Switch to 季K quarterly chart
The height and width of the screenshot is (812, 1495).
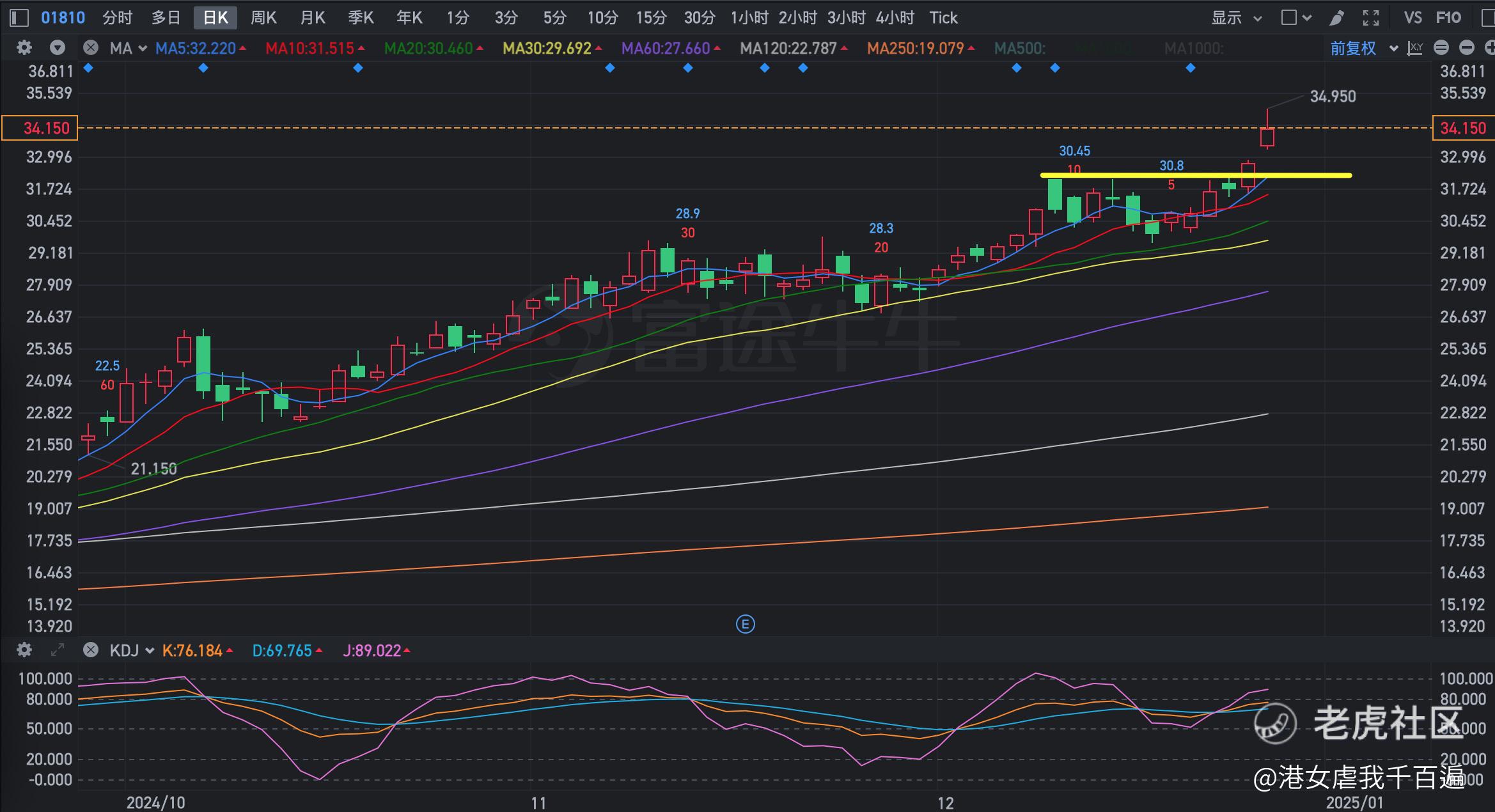coord(361,18)
